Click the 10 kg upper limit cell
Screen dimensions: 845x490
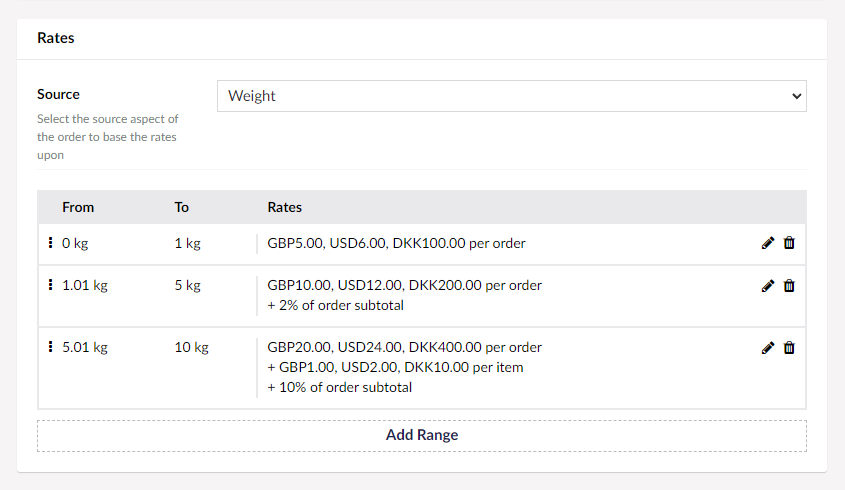[x=191, y=348]
